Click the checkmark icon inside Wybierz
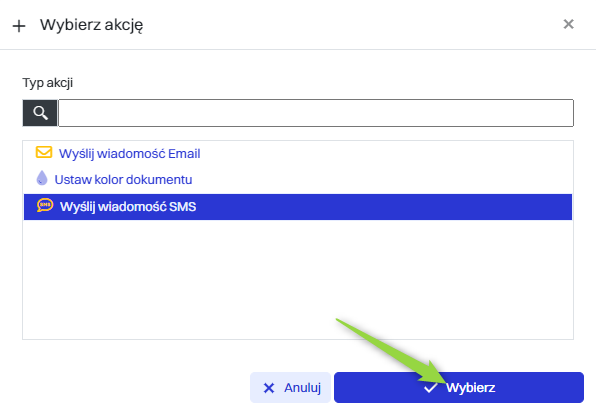596x414 pixels. (431, 388)
